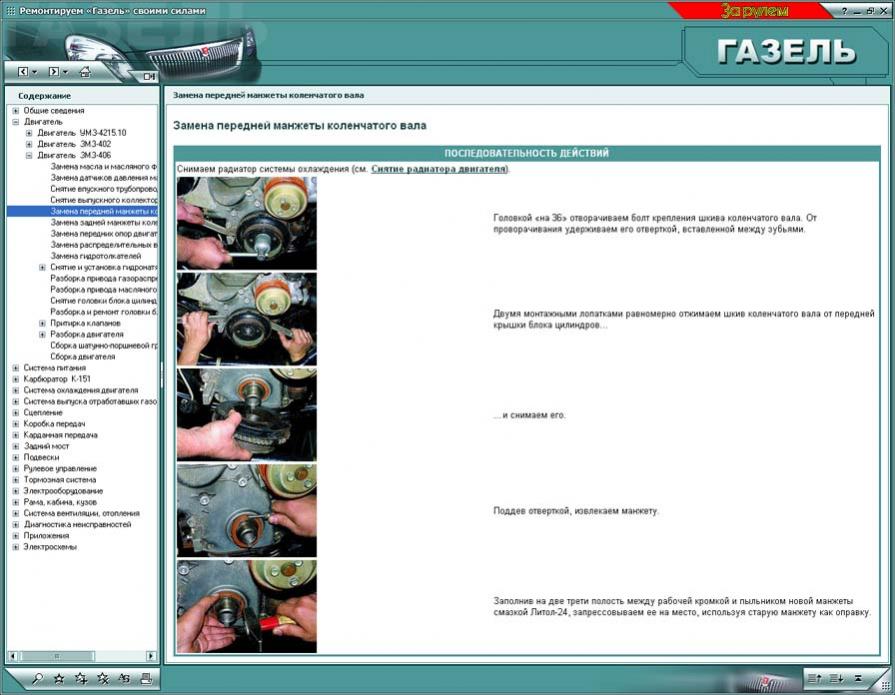895x695 pixels.
Task: Go forward with the right arrow button
Action: 54,71
